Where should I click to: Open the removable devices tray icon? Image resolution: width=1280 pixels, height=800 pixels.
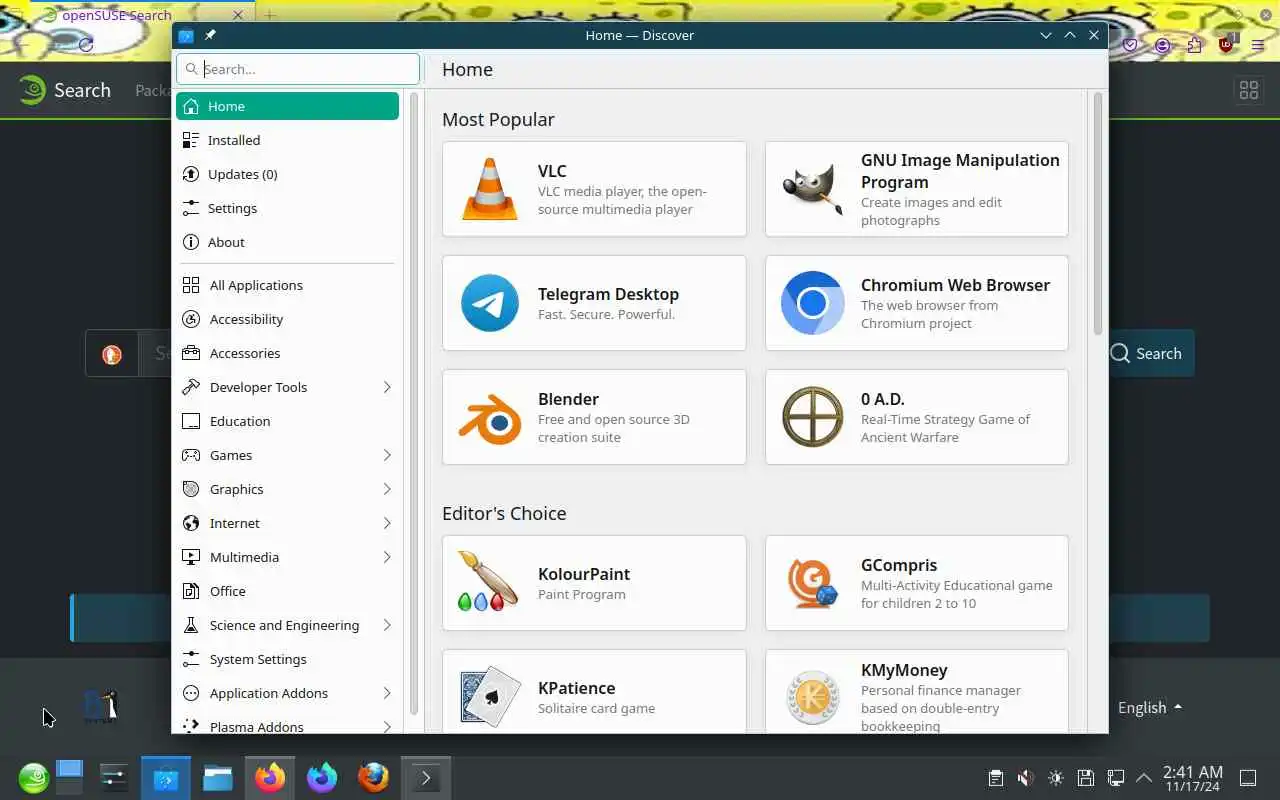[1086, 777]
